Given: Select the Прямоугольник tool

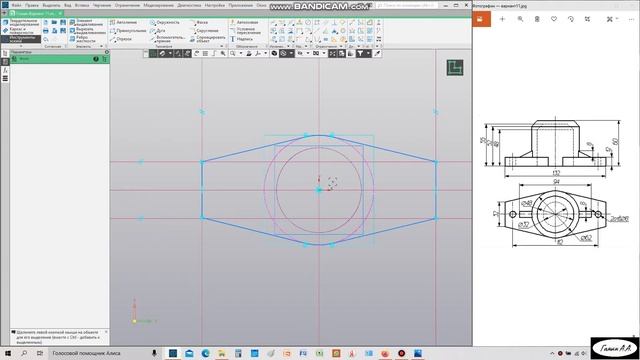Looking at the screenshot, I should [128, 31].
